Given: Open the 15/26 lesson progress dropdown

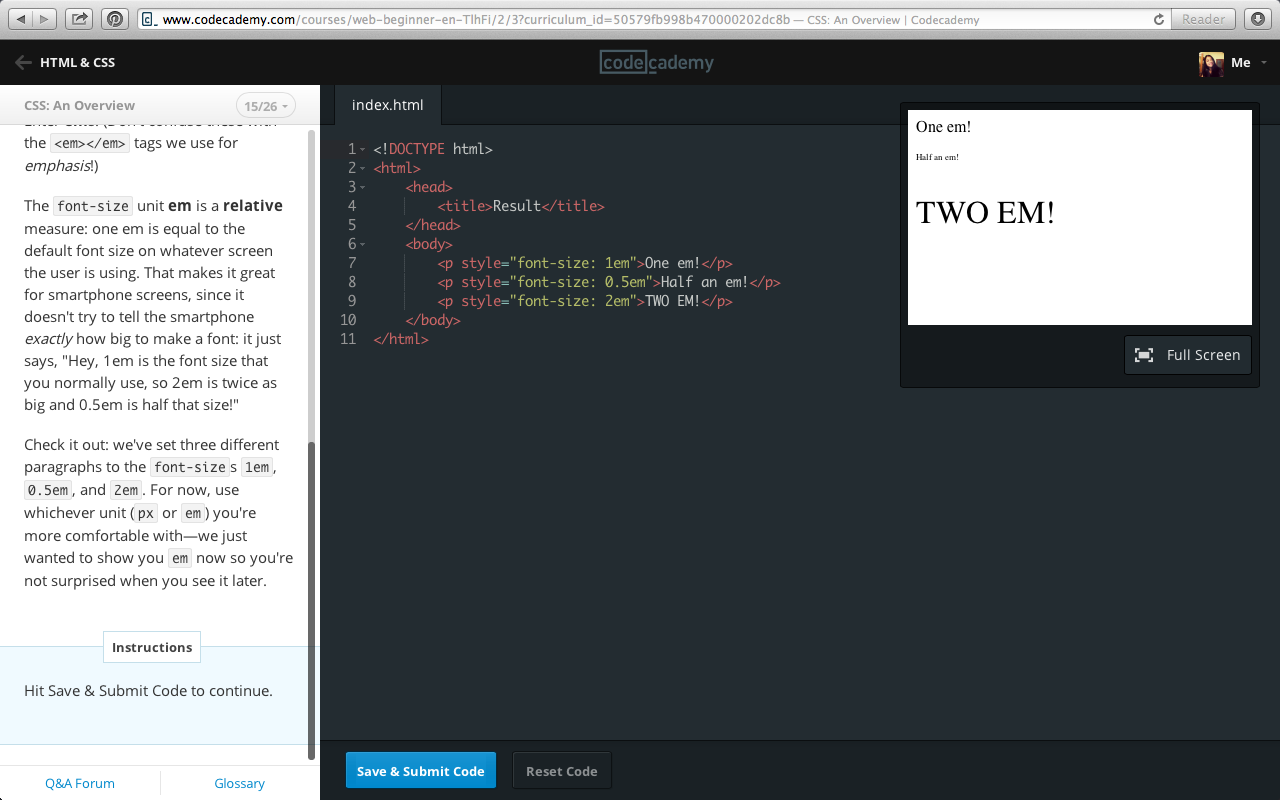Looking at the screenshot, I should point(265,105).
